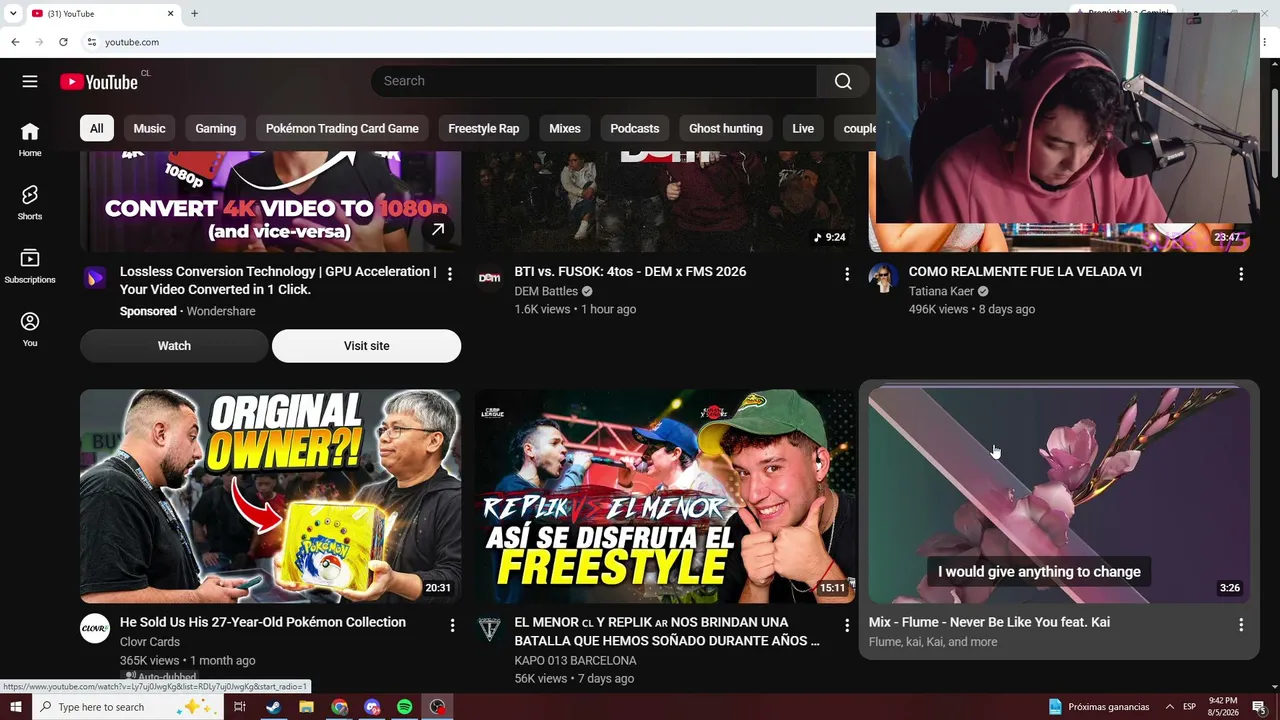The width and height of the screenshot is (1280, 720).
Task: Click the YouTube logo
Action: tap(99, 82)
